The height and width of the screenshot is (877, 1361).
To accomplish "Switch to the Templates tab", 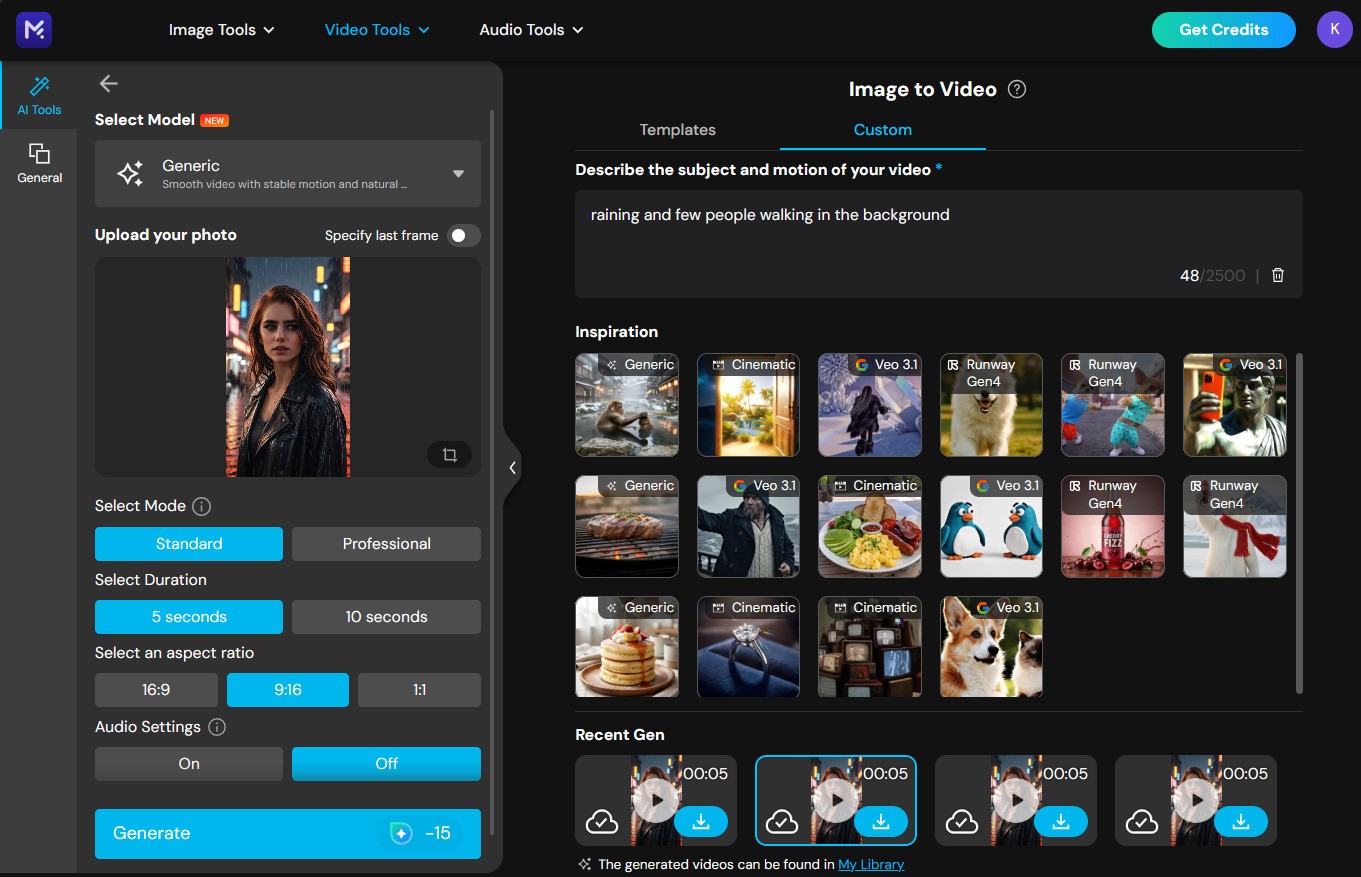I will 677,130.
